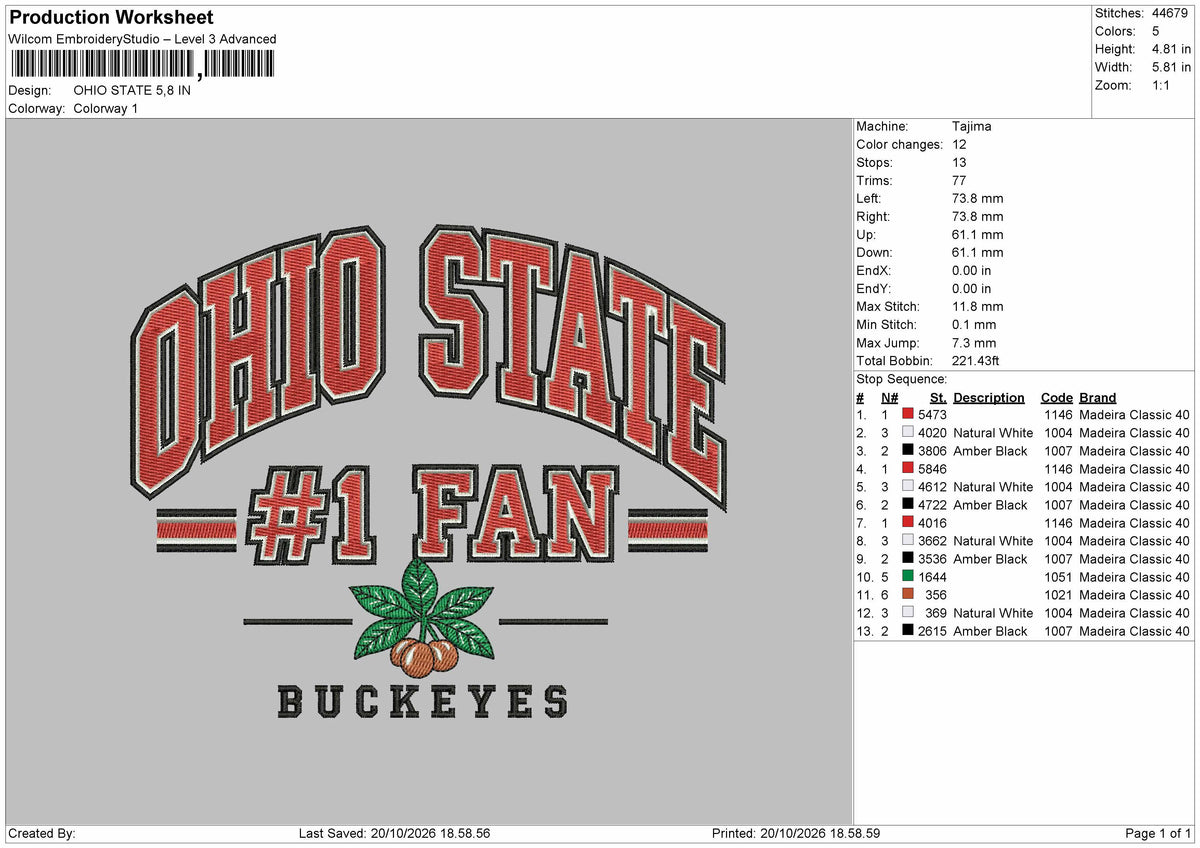Select the 'Last Saved: 20/10/2026 18.58.56' footer text
Viewport: 1200px width, 848px height.
tap(394, 834)
